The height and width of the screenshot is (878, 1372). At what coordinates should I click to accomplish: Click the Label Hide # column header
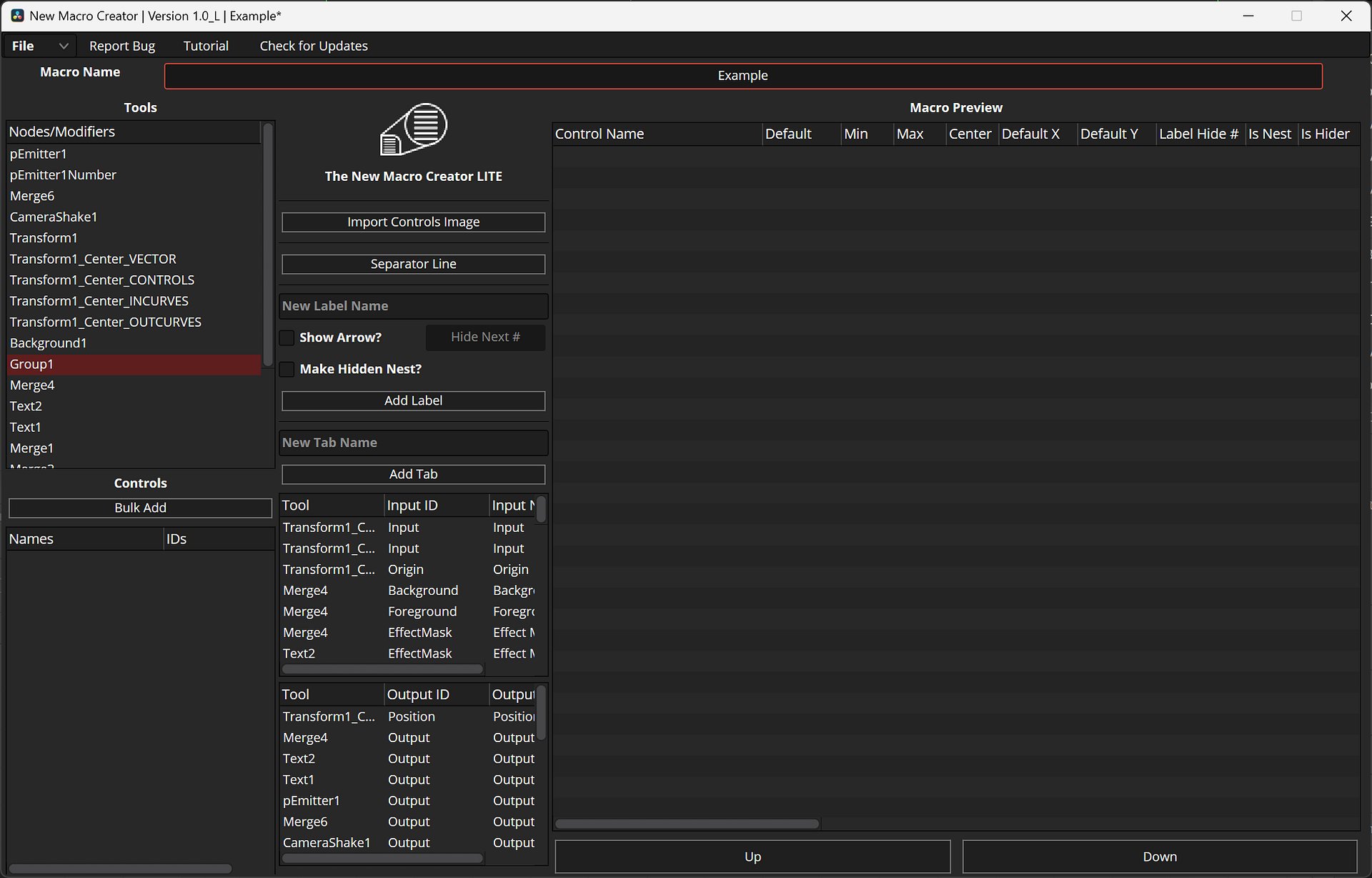pyautogui.click(x=1201, y=134)
